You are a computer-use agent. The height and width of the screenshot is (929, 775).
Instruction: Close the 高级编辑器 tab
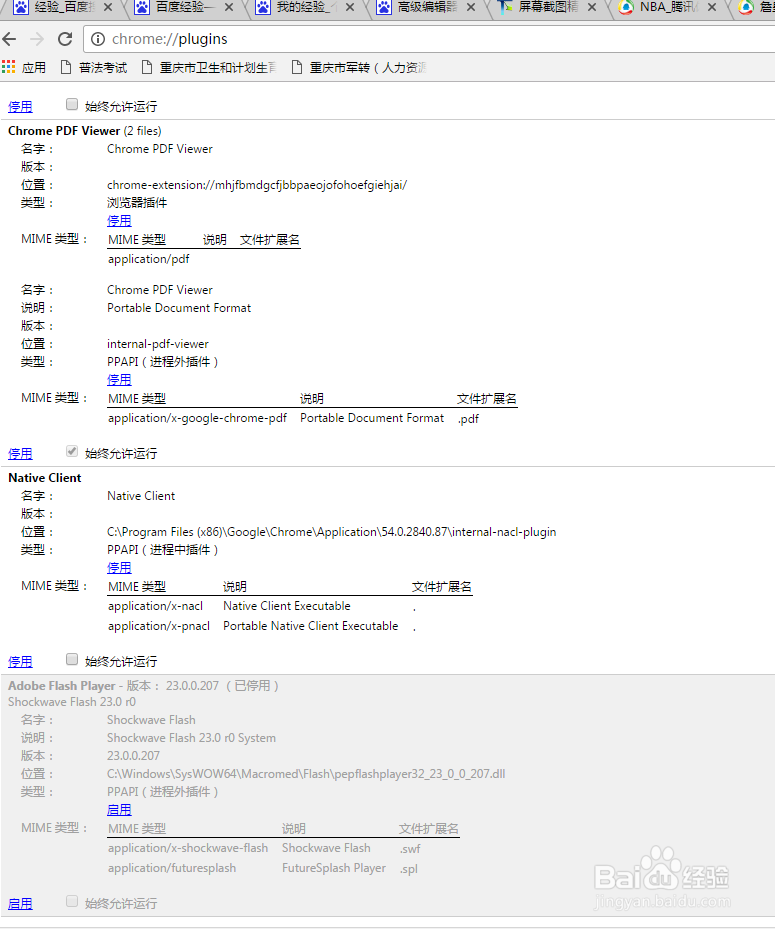(470, 7)
